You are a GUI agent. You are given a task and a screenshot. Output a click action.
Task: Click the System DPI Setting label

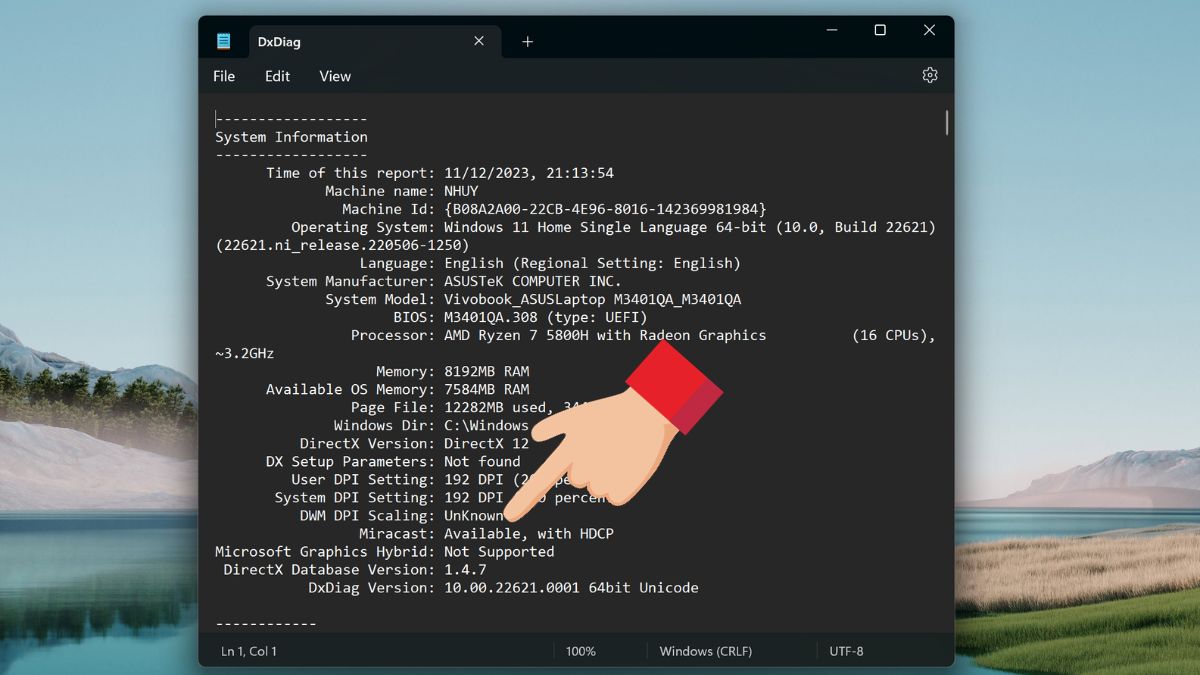[355, 497]
